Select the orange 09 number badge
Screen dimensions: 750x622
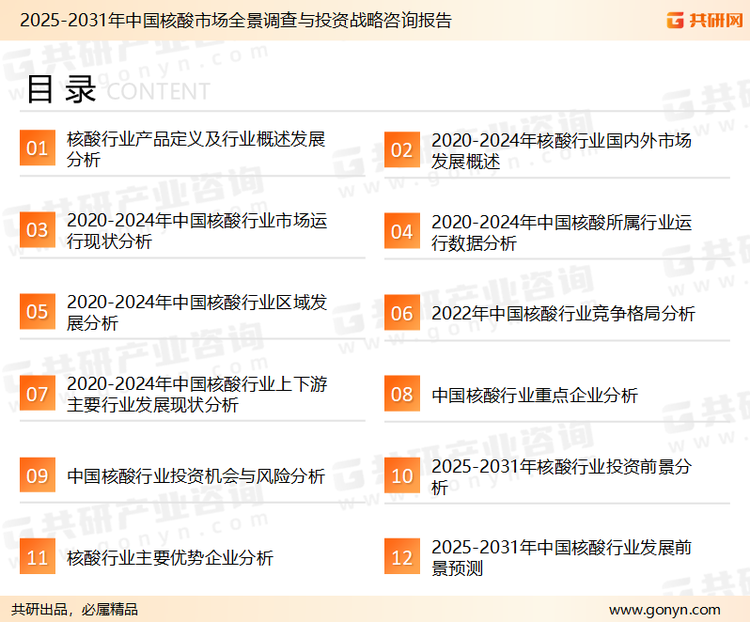pos(37,475)
